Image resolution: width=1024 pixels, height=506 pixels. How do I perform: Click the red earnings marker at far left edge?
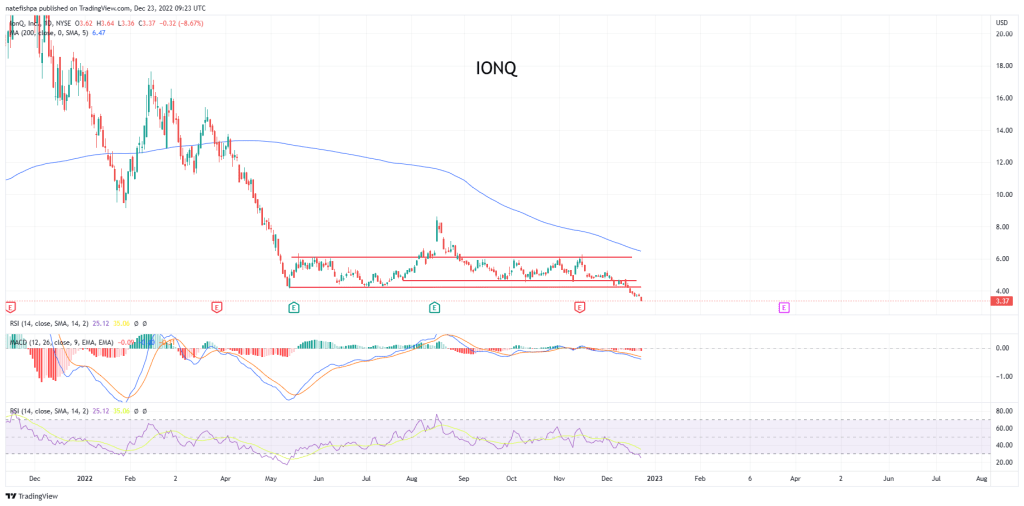10,307
